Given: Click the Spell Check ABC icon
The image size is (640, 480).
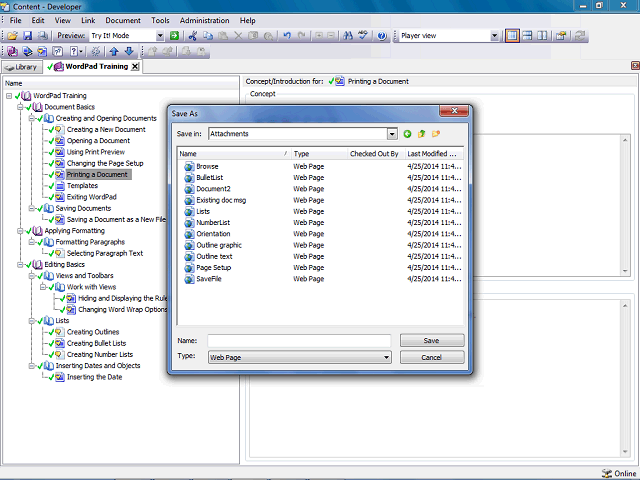Looking at the screenshot, I should click(x=363, y=36).
